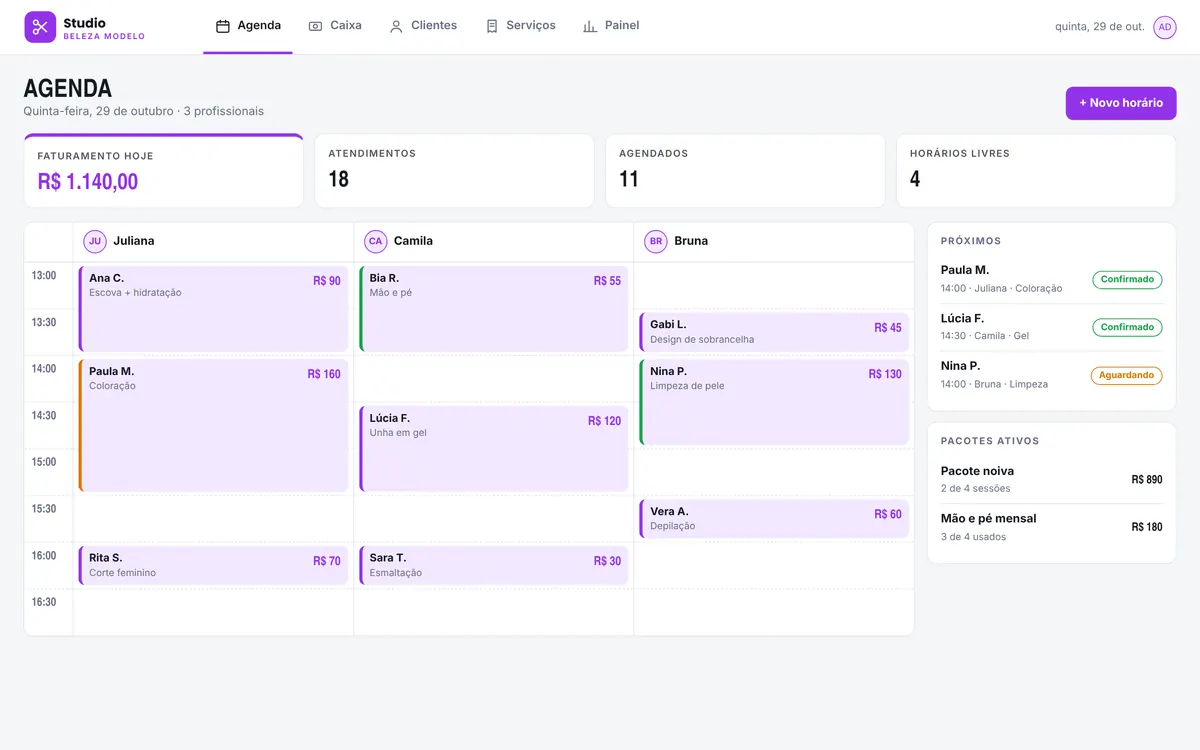Viewport: 1200px width, 750px height.
Task: Click the Próximos section heading
Action: tap(971, 241)
